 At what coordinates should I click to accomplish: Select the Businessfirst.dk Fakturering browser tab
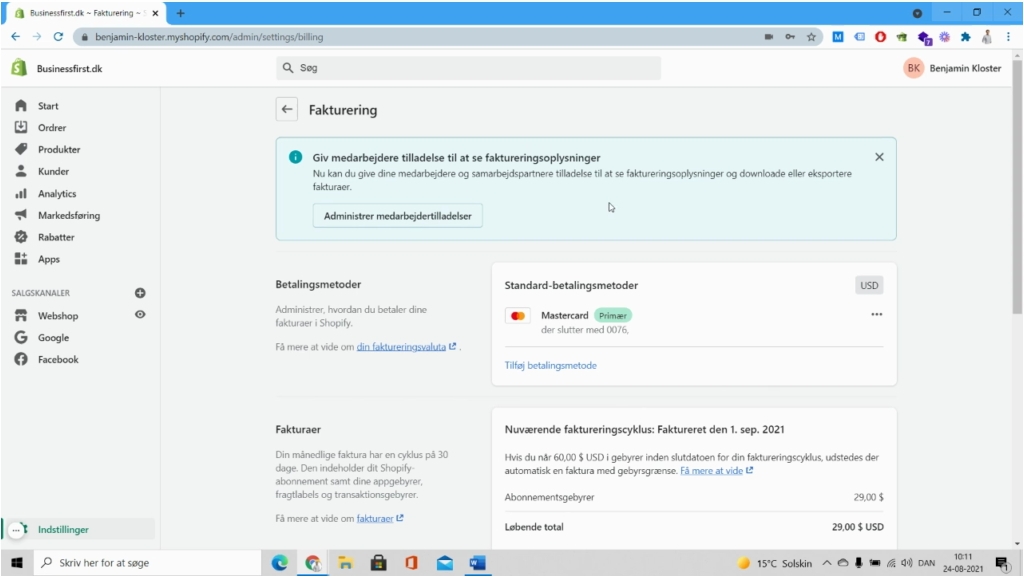[x=80, y=13]
